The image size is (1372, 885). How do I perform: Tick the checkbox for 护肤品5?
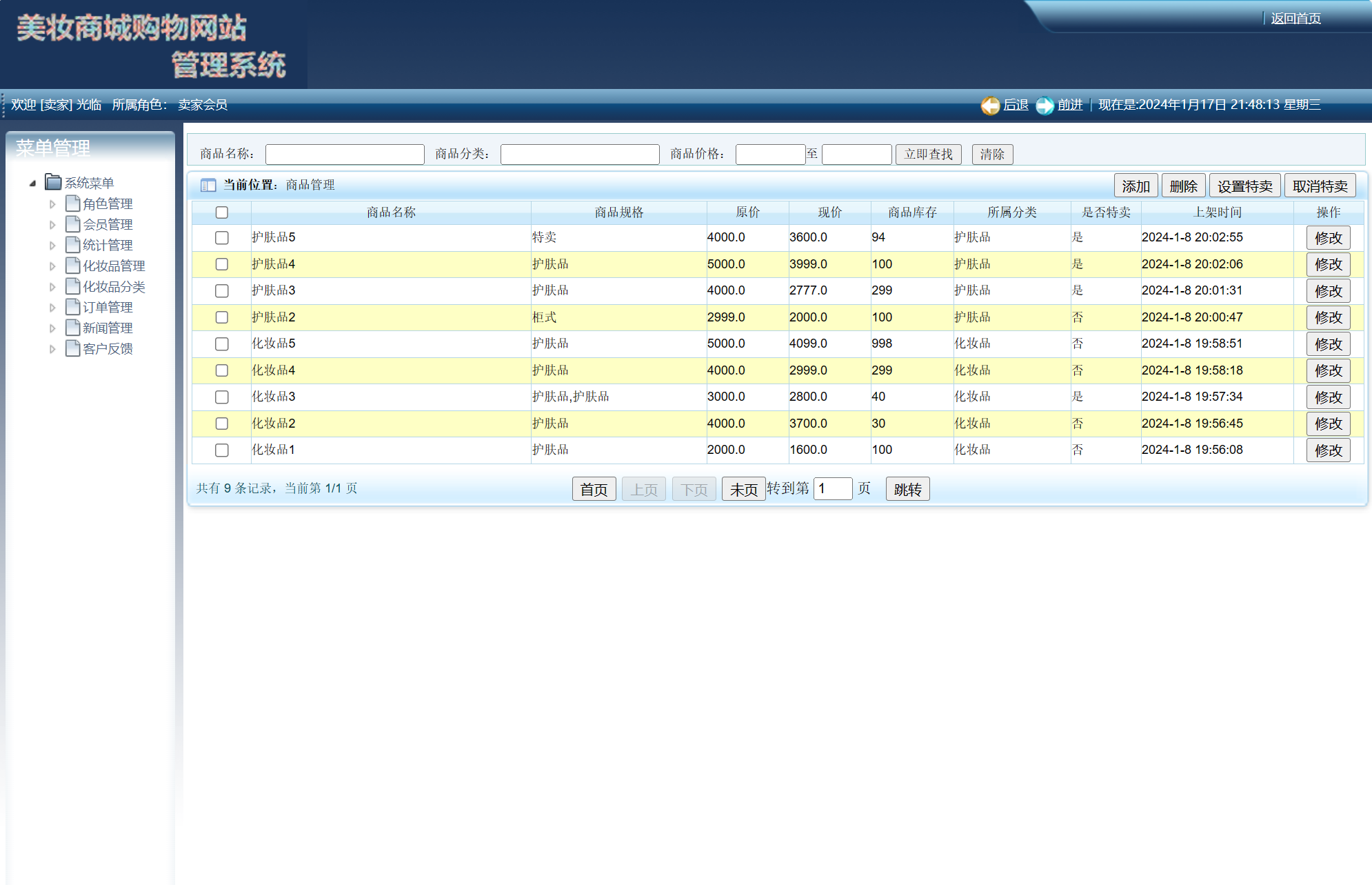coord(221,238)
